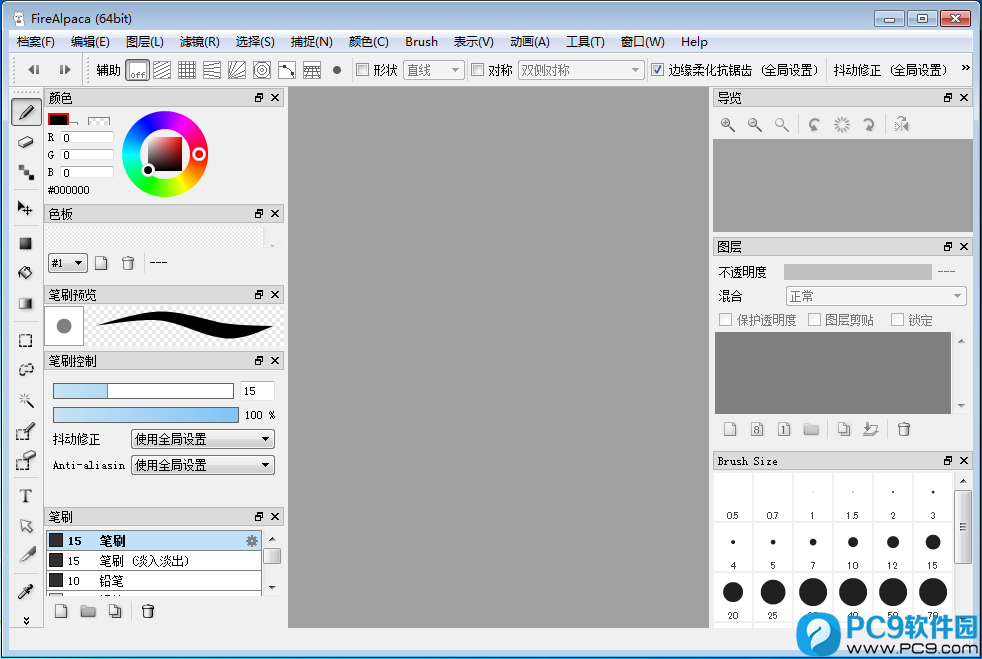Open the 直线 shape dropdown
Viewport: 982px width, 659px height.
[433, 70]
